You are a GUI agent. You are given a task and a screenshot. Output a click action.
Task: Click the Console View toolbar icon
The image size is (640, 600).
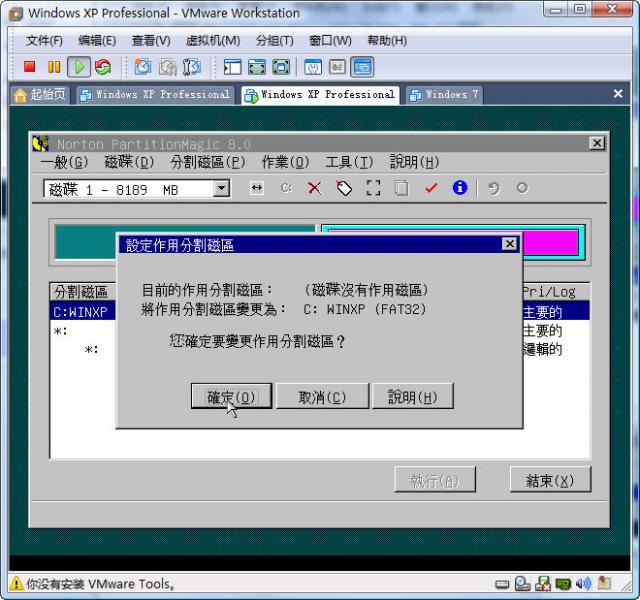(x=362, y=67)
